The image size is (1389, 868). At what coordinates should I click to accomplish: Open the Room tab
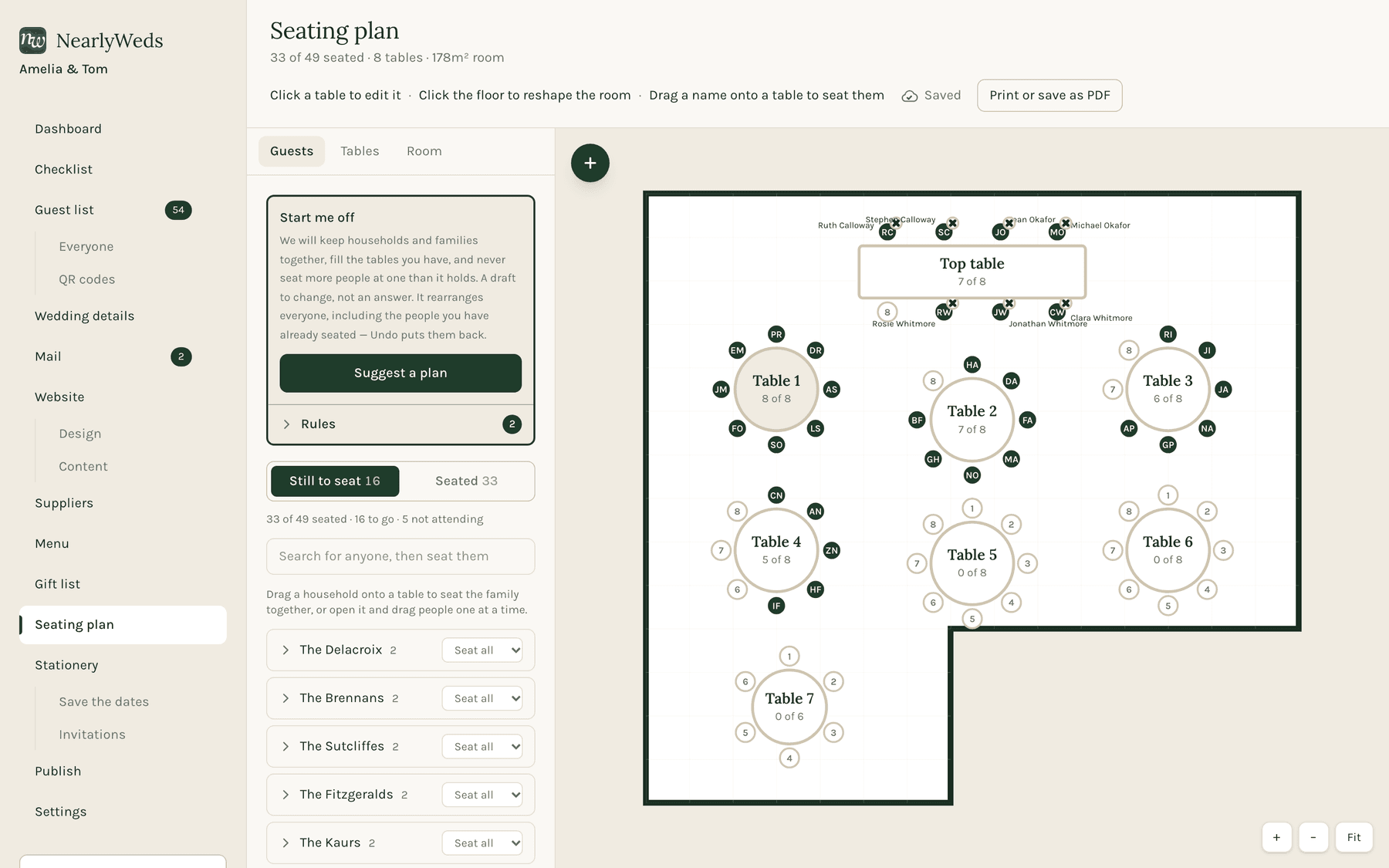tap(424, 151)
